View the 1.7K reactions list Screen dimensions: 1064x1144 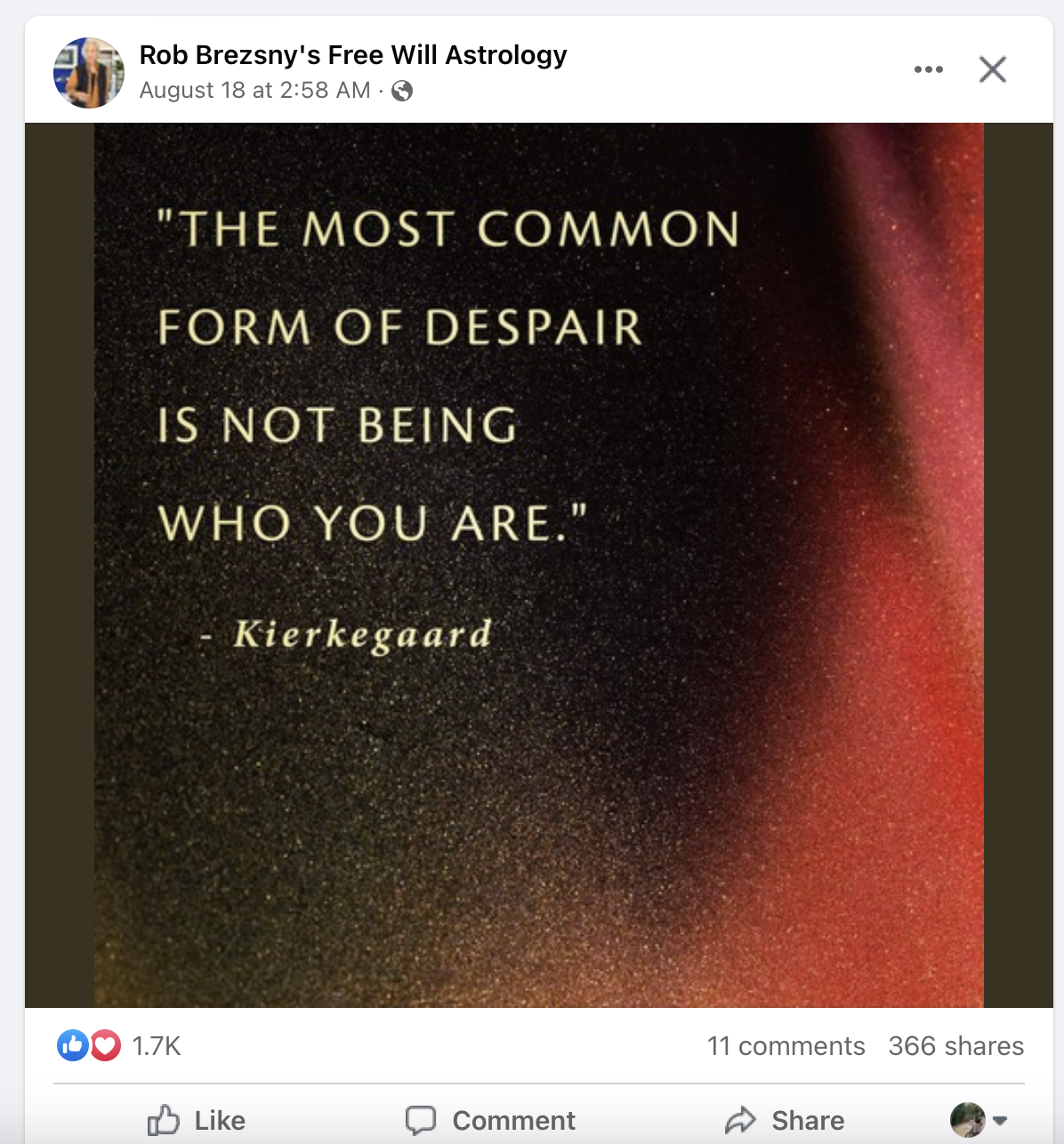click(x=157, y=1046)
